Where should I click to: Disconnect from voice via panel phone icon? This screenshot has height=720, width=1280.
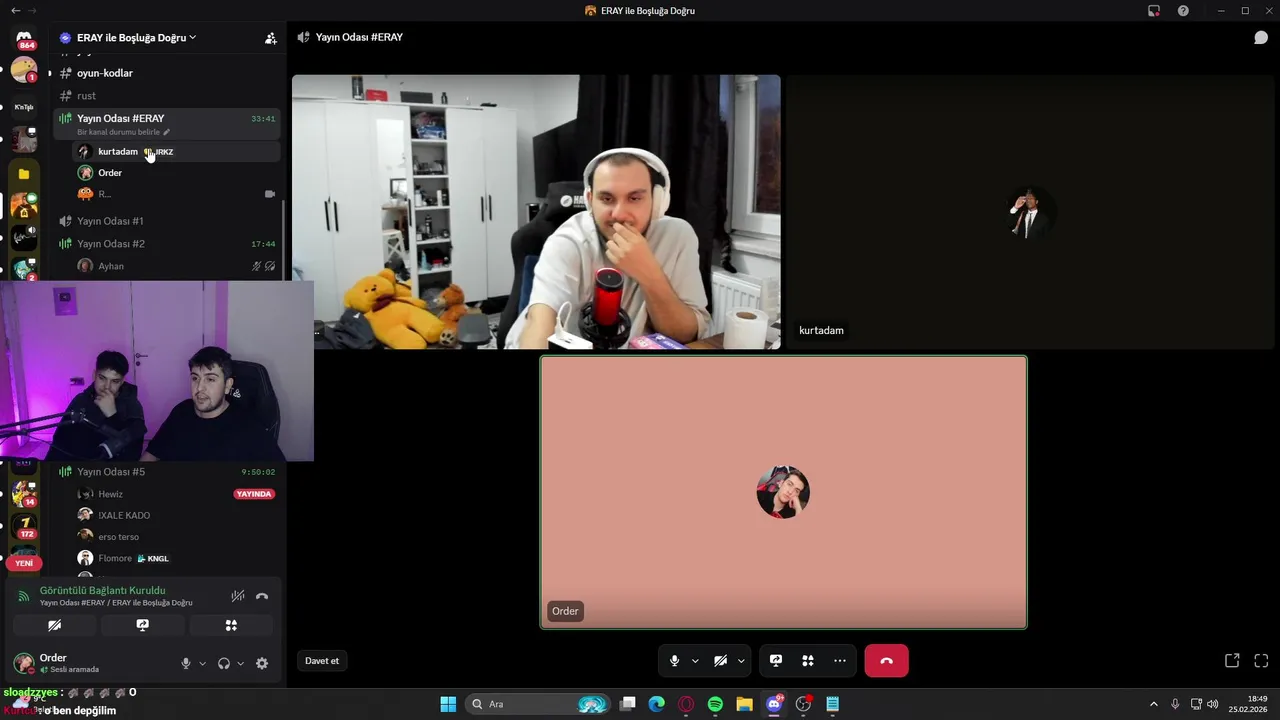pos(262,596)
